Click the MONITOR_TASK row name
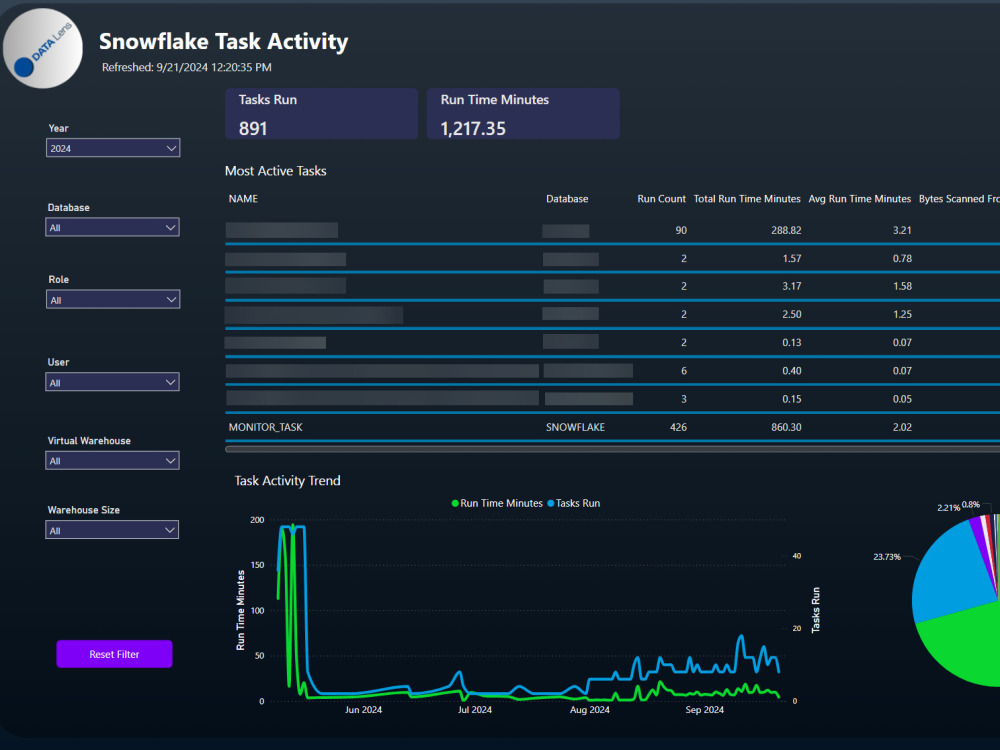This screenshot has width=1000, height=750. coord(265,427)
